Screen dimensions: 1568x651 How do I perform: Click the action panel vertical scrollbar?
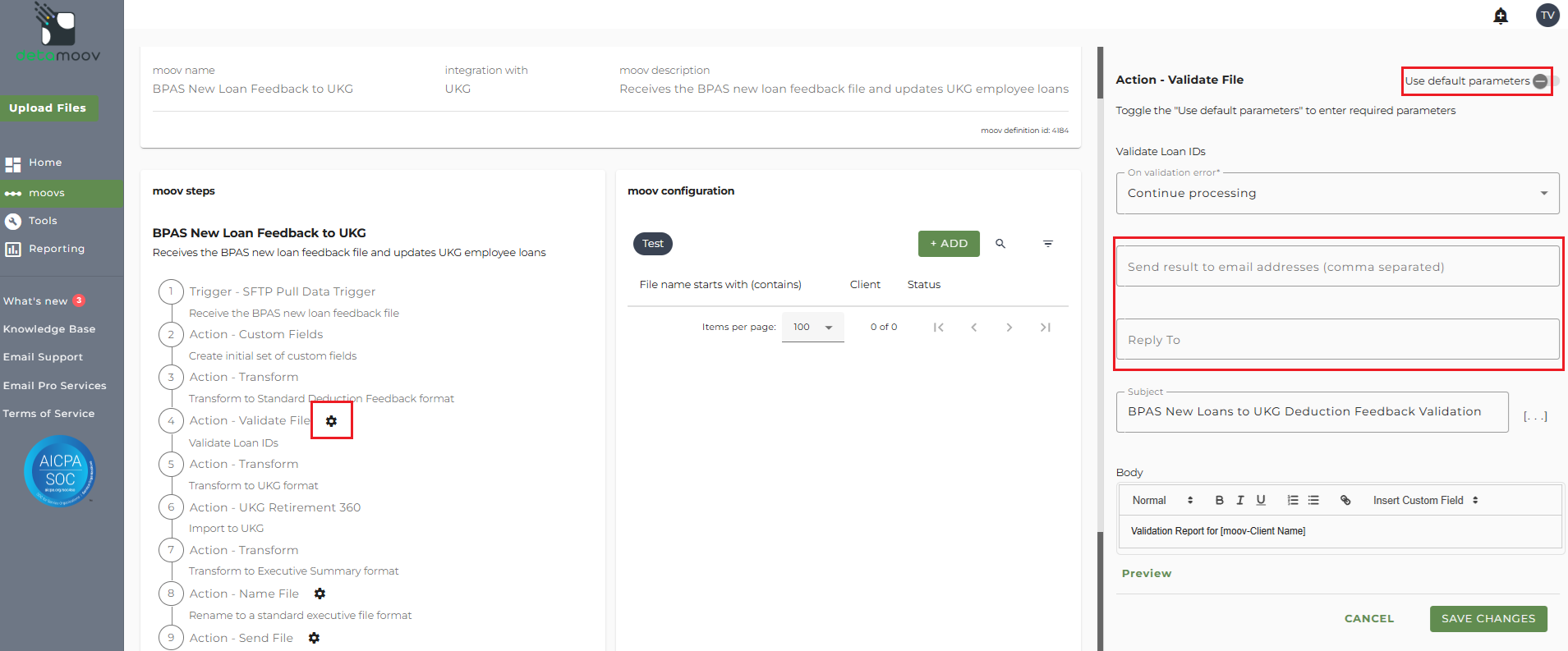[x=1100, y=349]
